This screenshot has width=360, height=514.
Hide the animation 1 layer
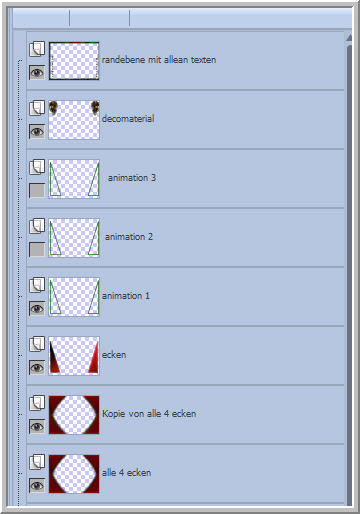point(37,309)
